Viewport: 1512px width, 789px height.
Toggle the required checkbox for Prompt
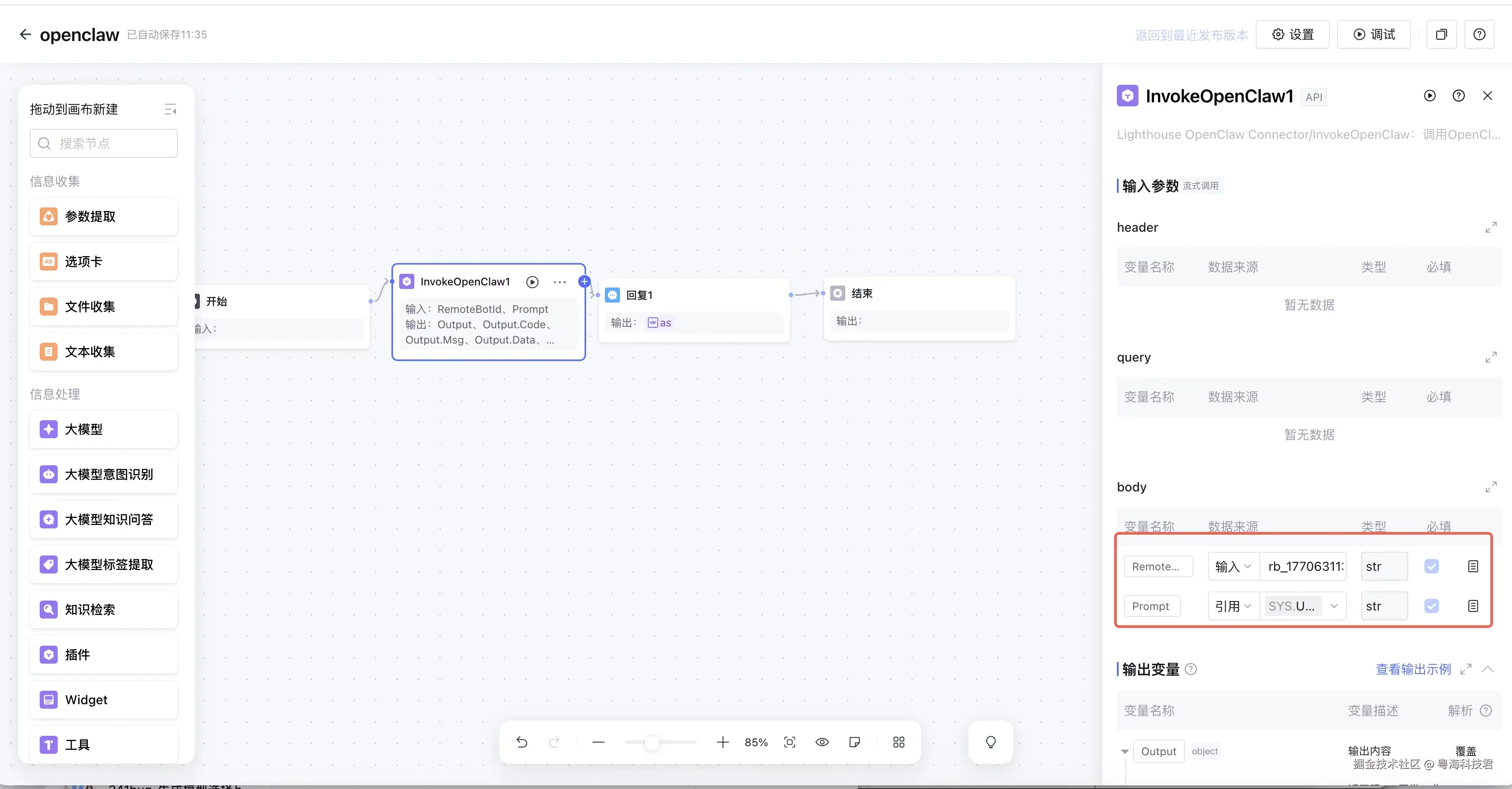point(1431,606)
